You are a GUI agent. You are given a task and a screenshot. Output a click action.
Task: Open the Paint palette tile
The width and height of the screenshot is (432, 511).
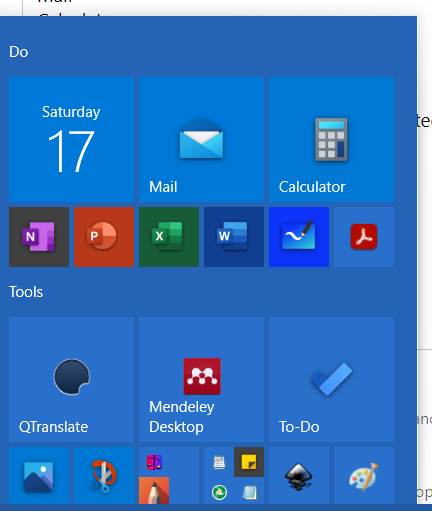[x=364, y=476]
